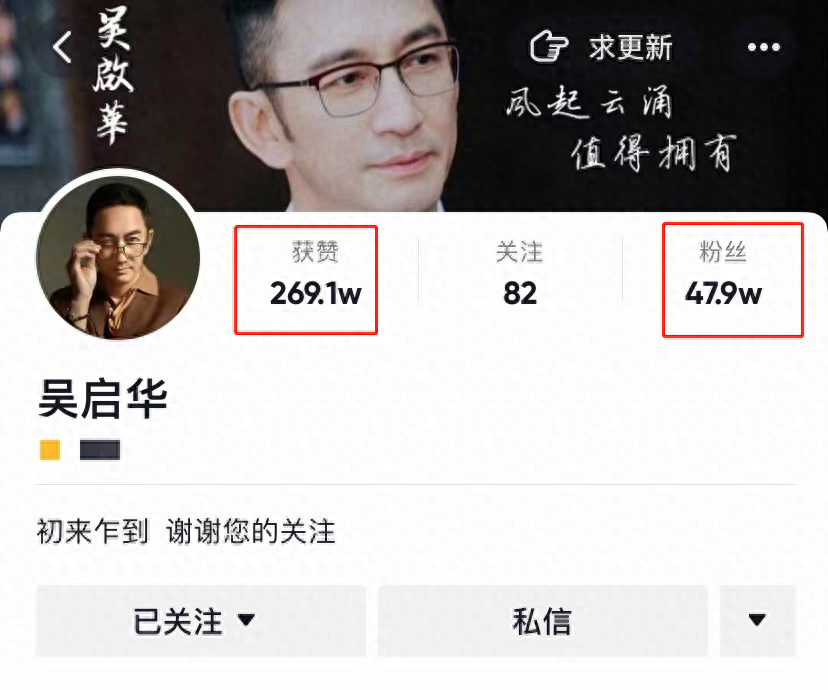Expand the standalone arrow button next to 私信
The image size is (828, 690).
[x=757, y=621]
